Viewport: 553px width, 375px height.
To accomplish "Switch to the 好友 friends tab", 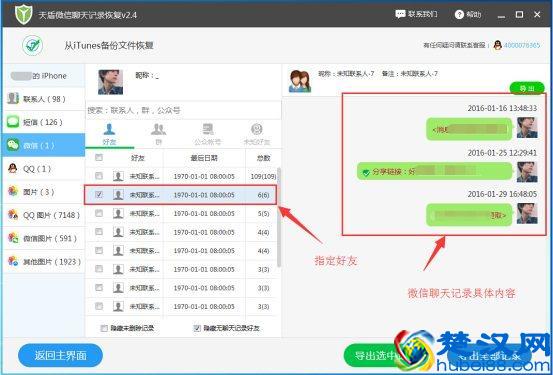I will coord(109,135).
